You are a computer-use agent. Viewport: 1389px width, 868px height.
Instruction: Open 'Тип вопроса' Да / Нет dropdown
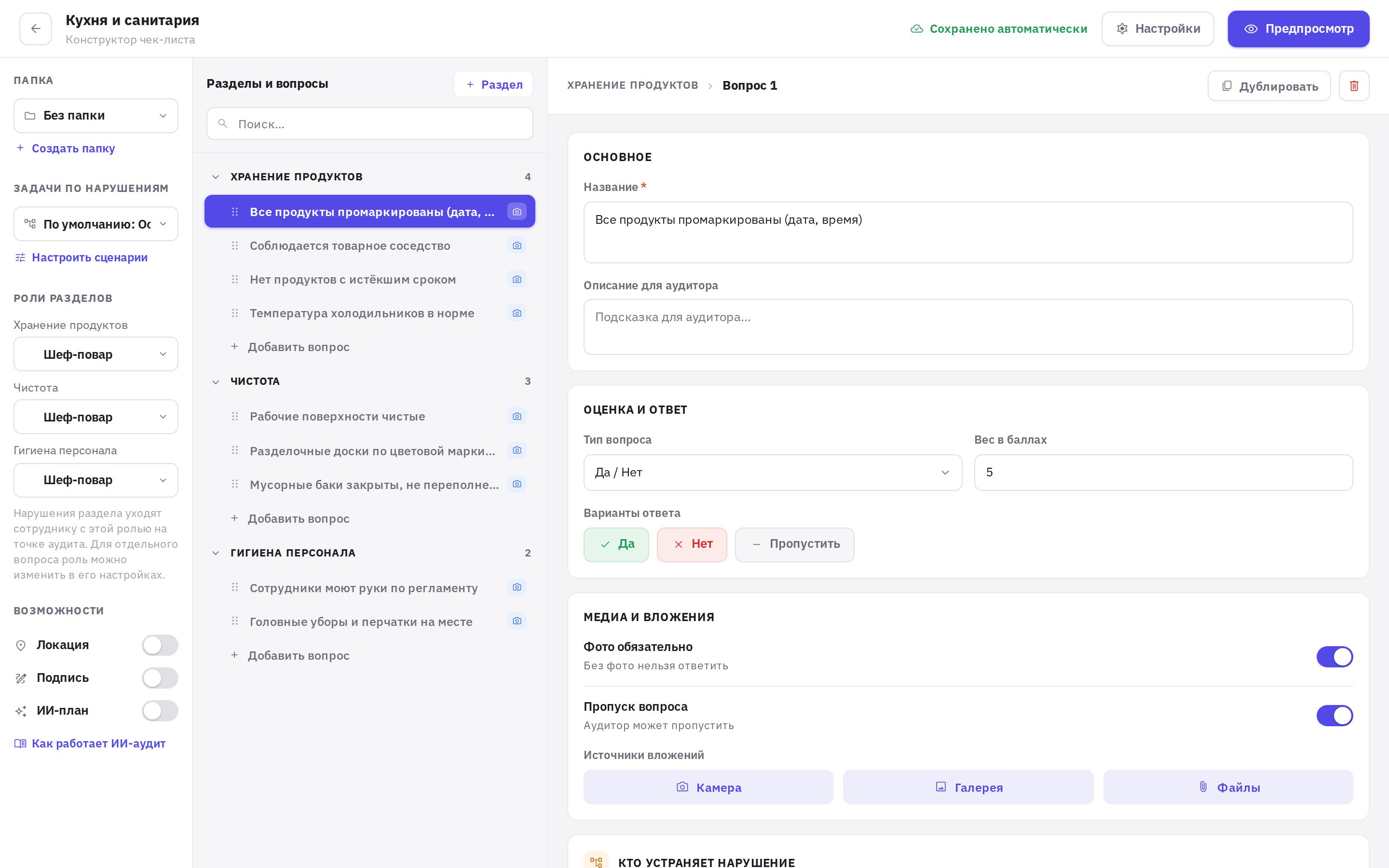coord(773,473)
